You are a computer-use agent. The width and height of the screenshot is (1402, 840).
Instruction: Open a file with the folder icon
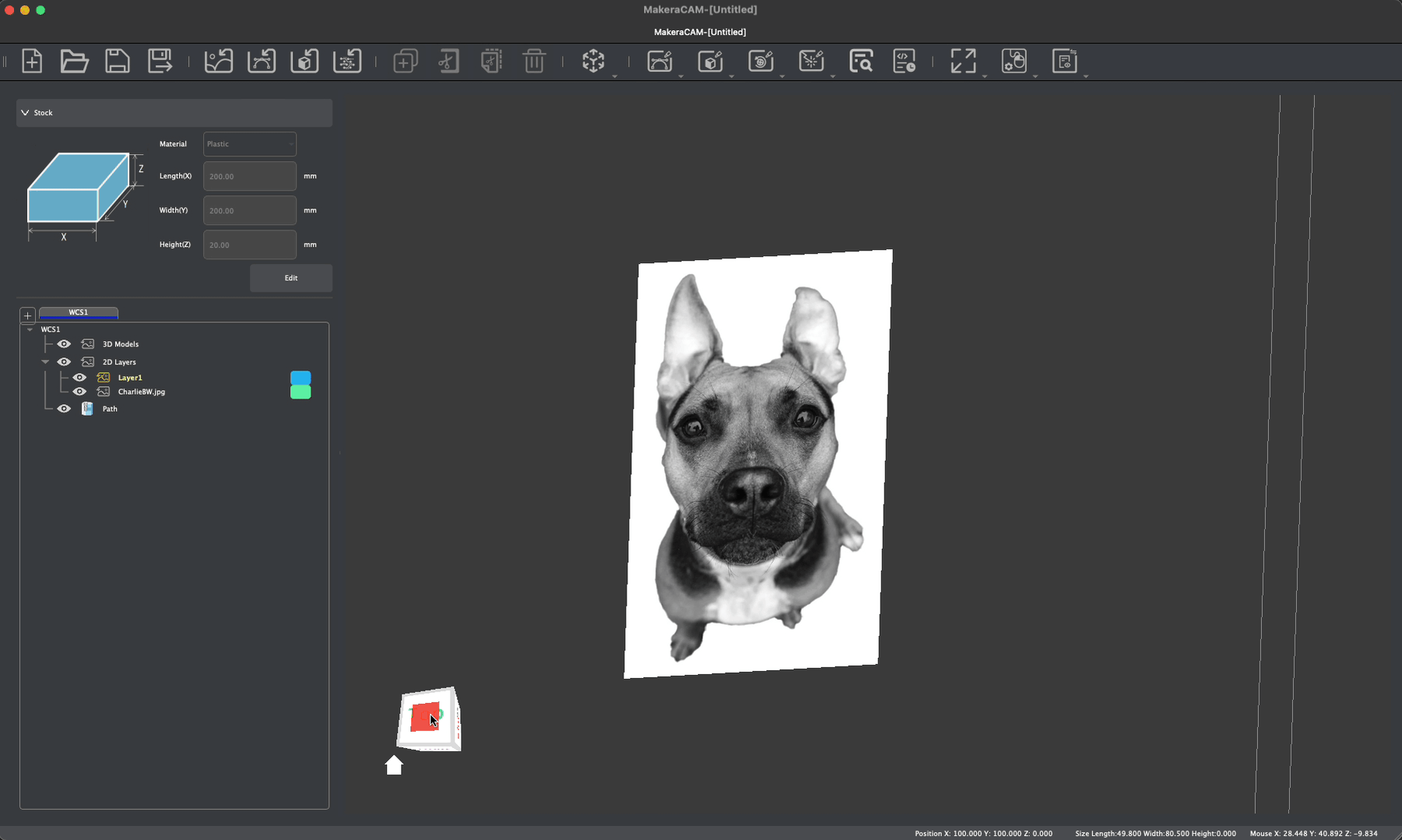pyautogui.click(x=74, y=61)
